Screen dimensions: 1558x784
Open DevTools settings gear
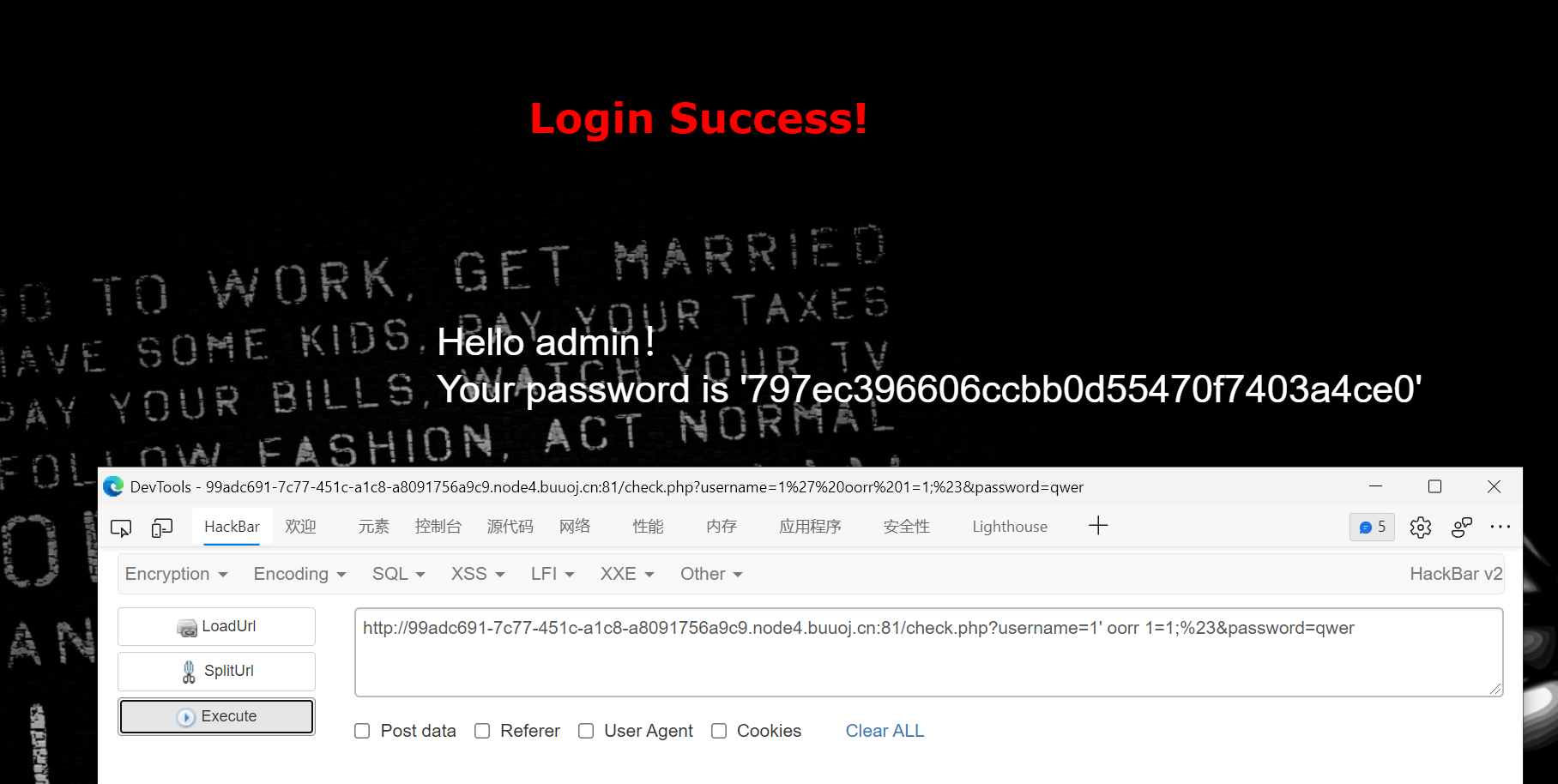[x=1421, y=528]
